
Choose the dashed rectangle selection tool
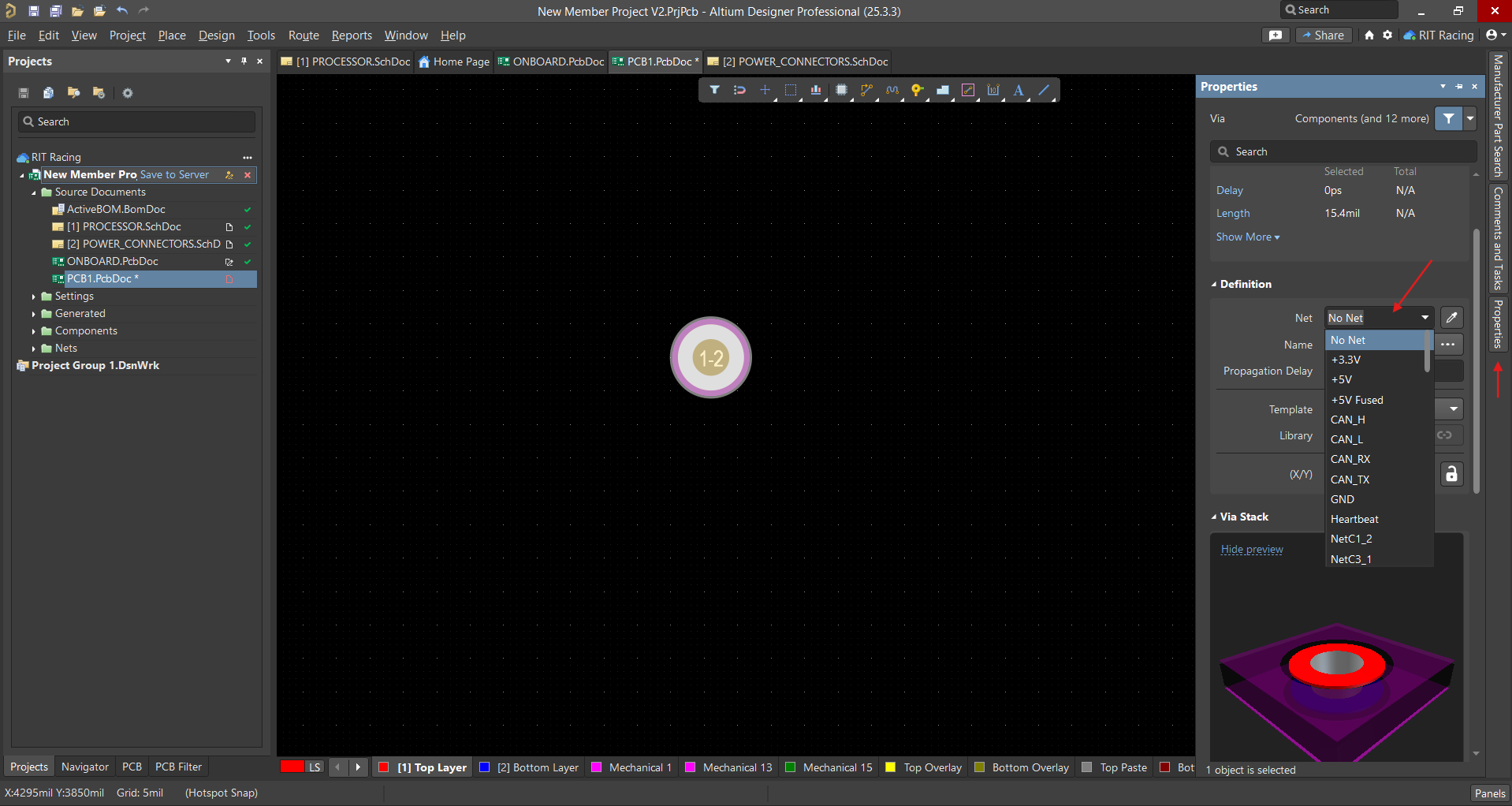[x=791, y=90]
